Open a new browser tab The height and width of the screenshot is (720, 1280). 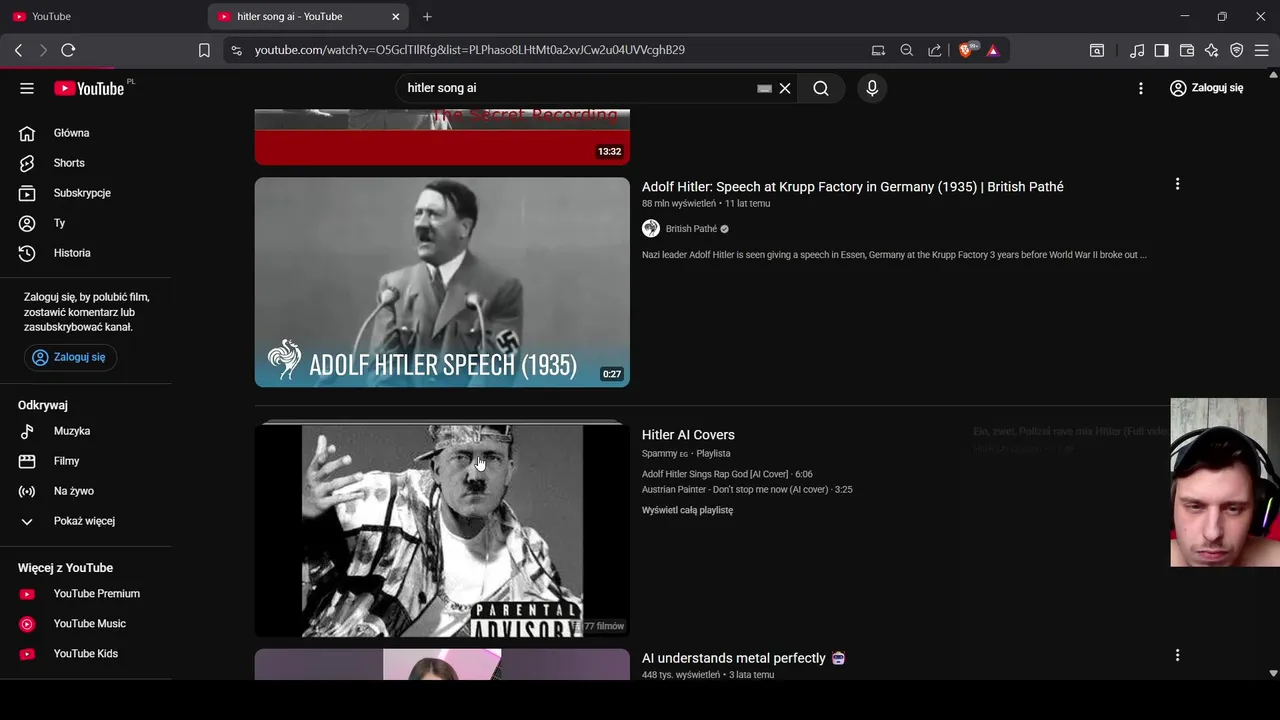click(427, 16)
